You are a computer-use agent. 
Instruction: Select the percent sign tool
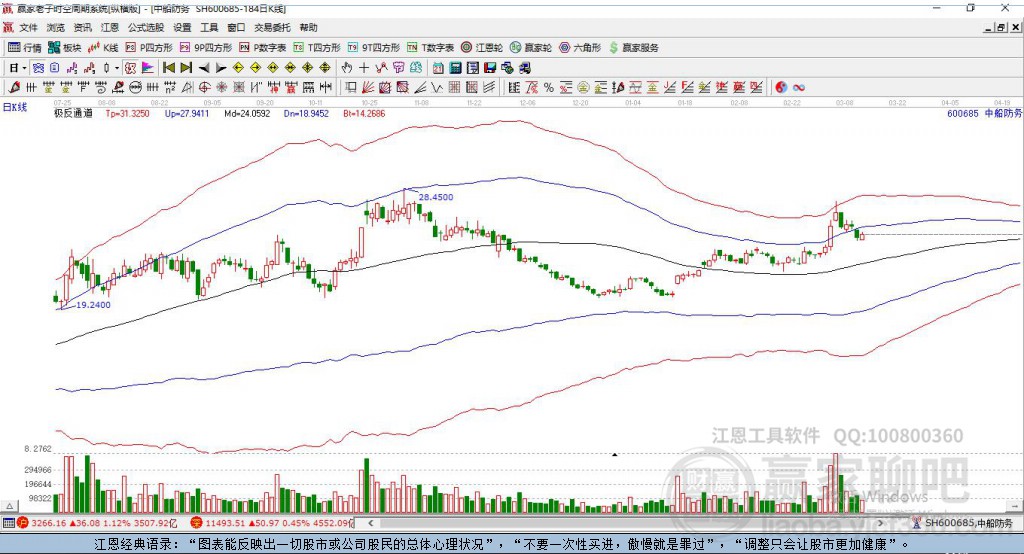tap(549, 88)
